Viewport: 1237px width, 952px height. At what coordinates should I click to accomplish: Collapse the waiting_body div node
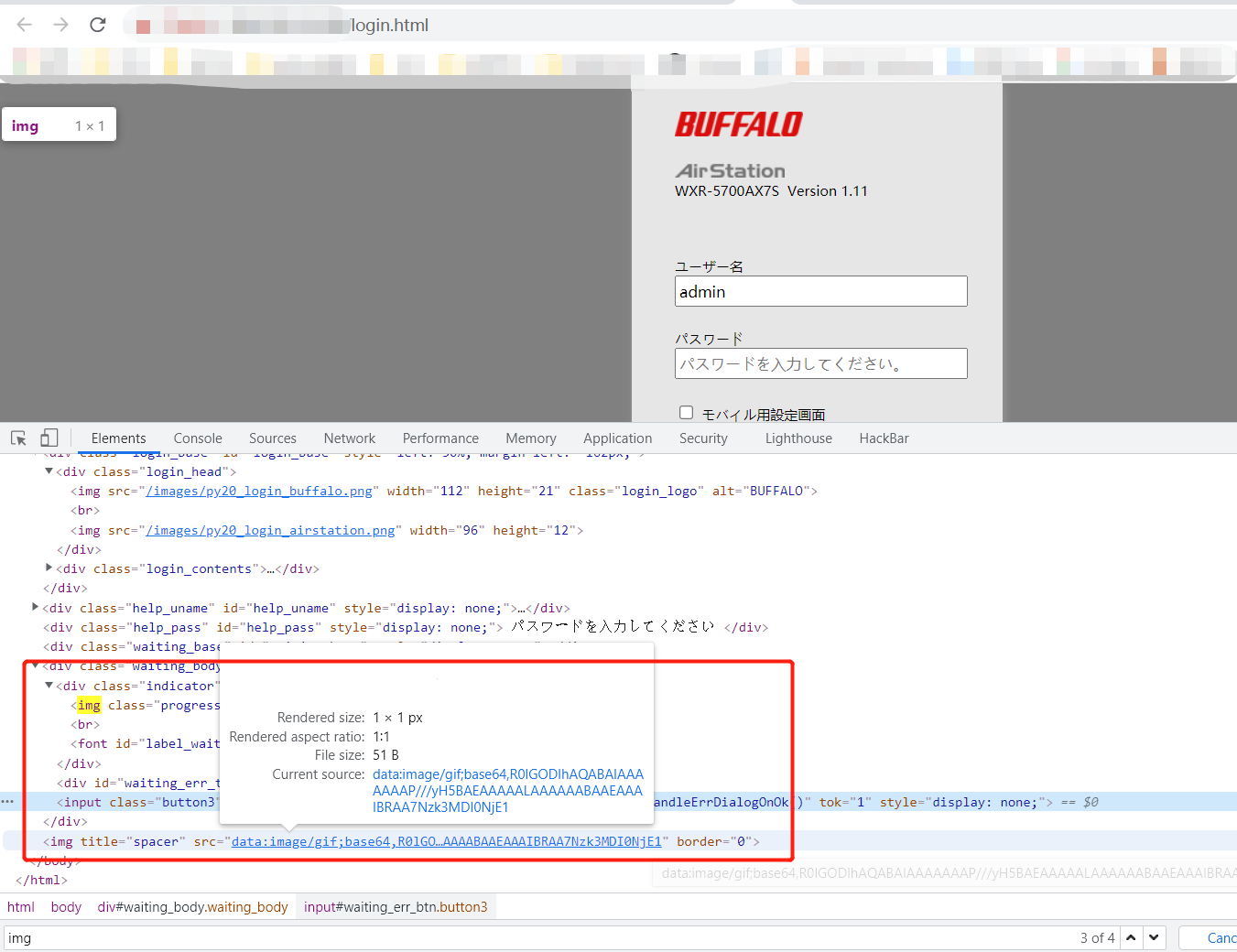pyautogui.click(x=36, y=666)
